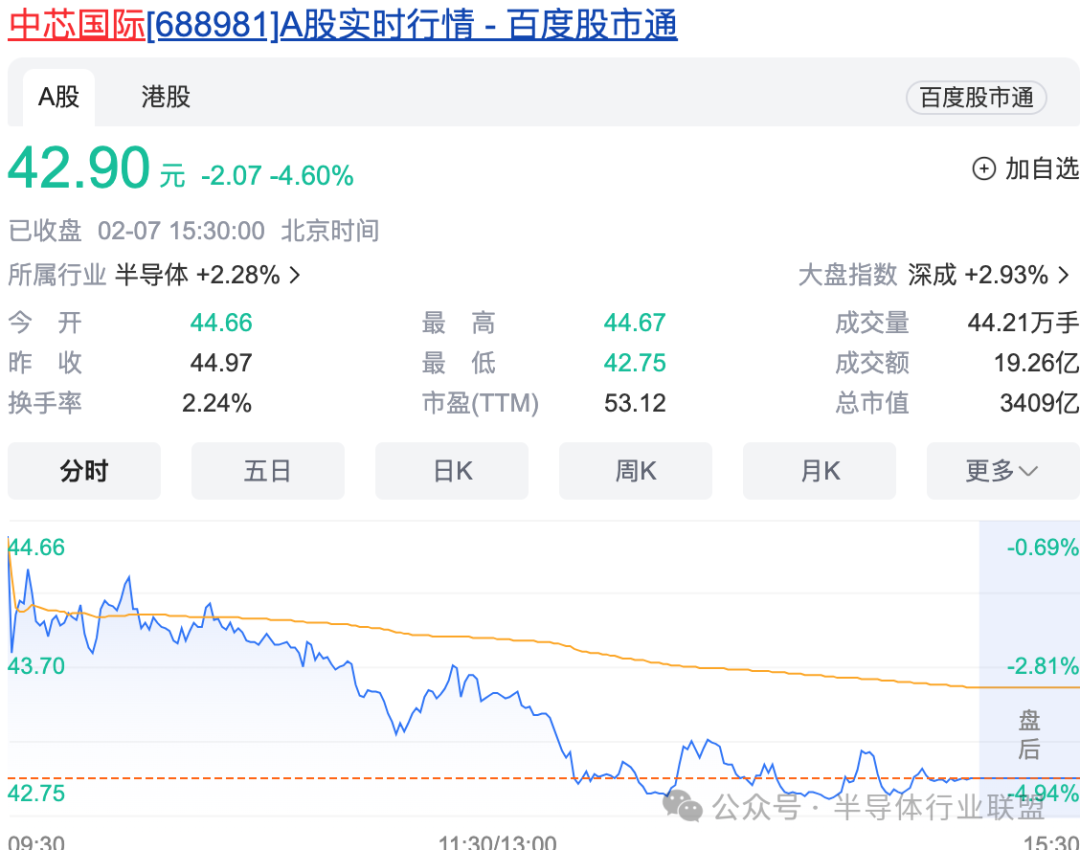Click the 半导体 +2.28% industry link
The height and width of the screenshot is (850, 1080).
point(198,275)
